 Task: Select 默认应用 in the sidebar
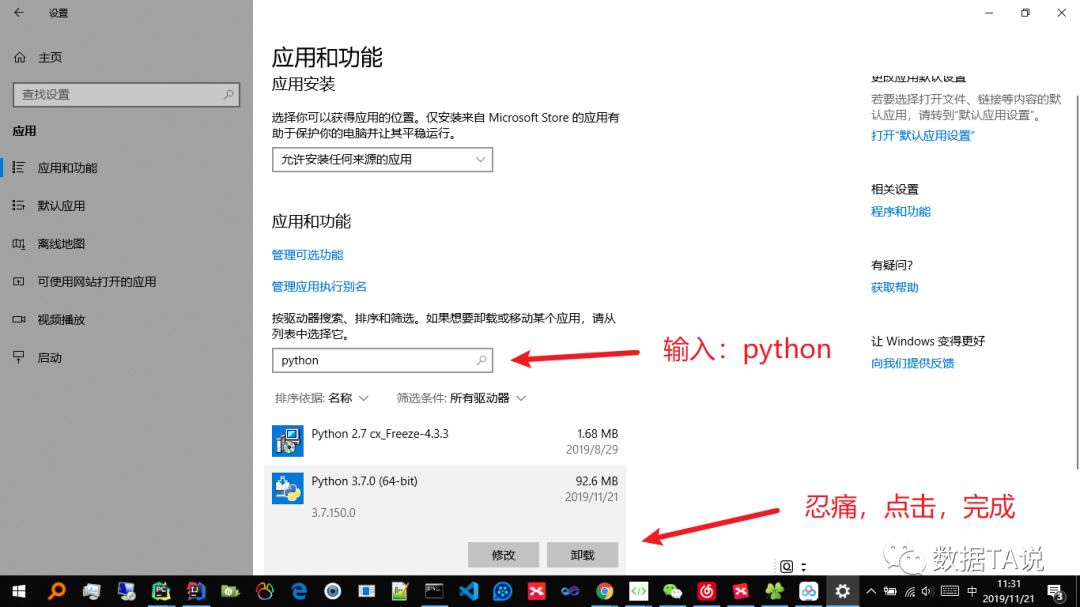click(x=61, y=205)
